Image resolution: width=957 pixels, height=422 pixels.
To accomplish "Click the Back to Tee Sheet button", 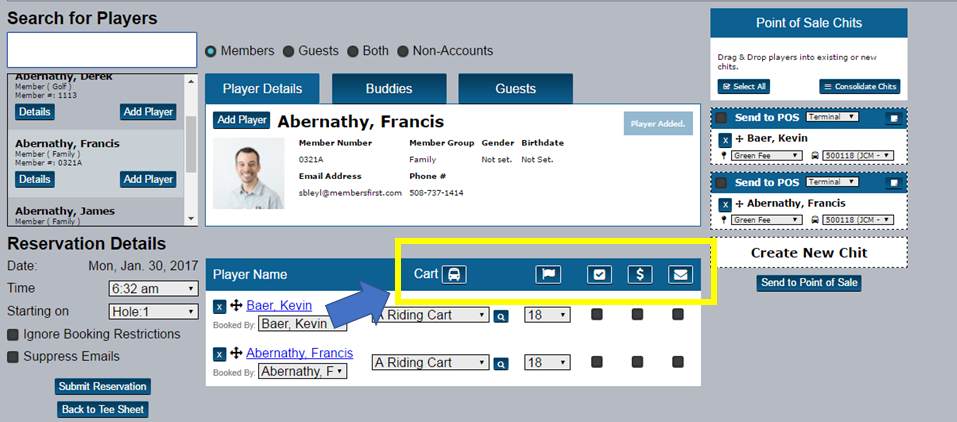I will (103, 410).
